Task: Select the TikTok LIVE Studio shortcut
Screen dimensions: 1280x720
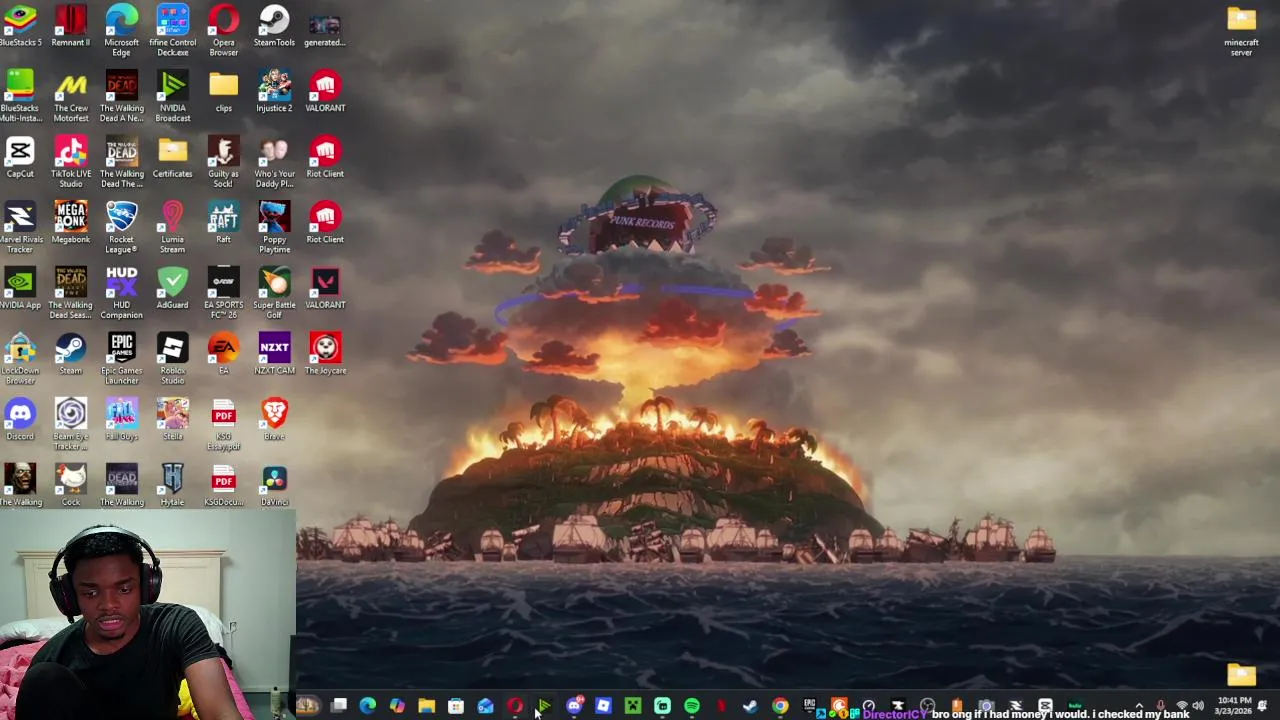Action: 71,162
